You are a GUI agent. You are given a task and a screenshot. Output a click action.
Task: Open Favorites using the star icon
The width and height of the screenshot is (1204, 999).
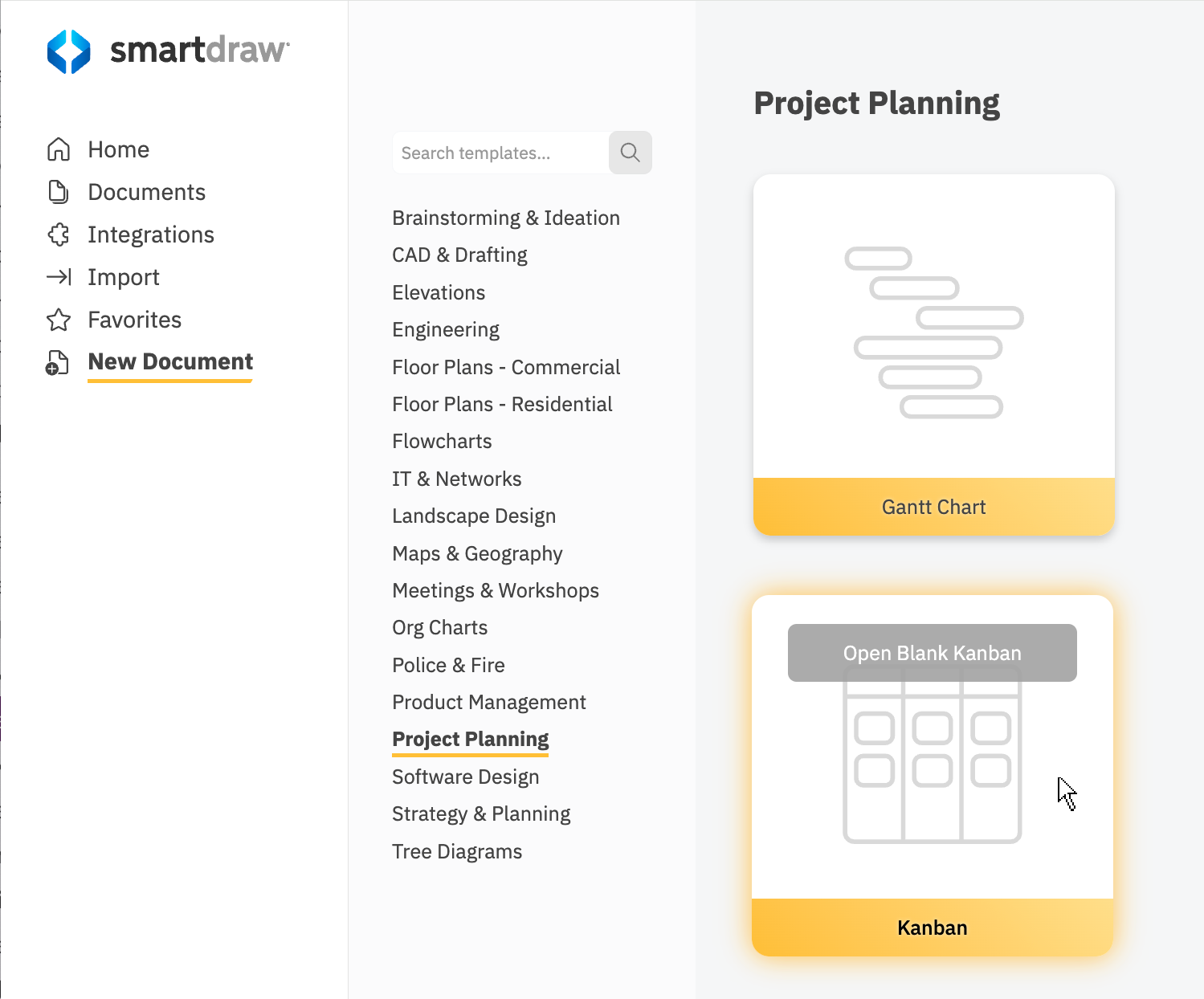tap(59, 320)
